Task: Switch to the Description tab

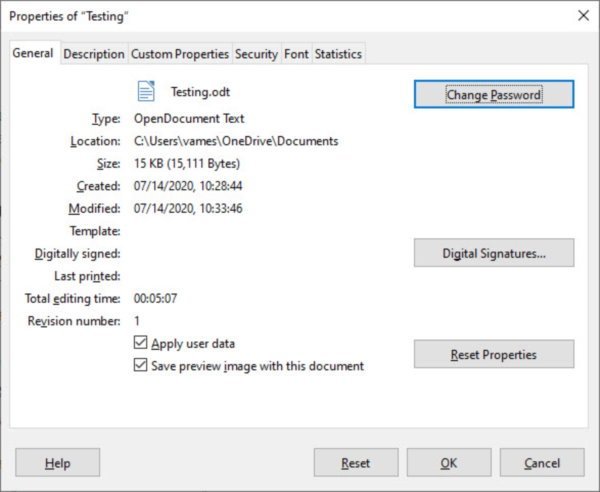Action: click(x=94, y=54)
